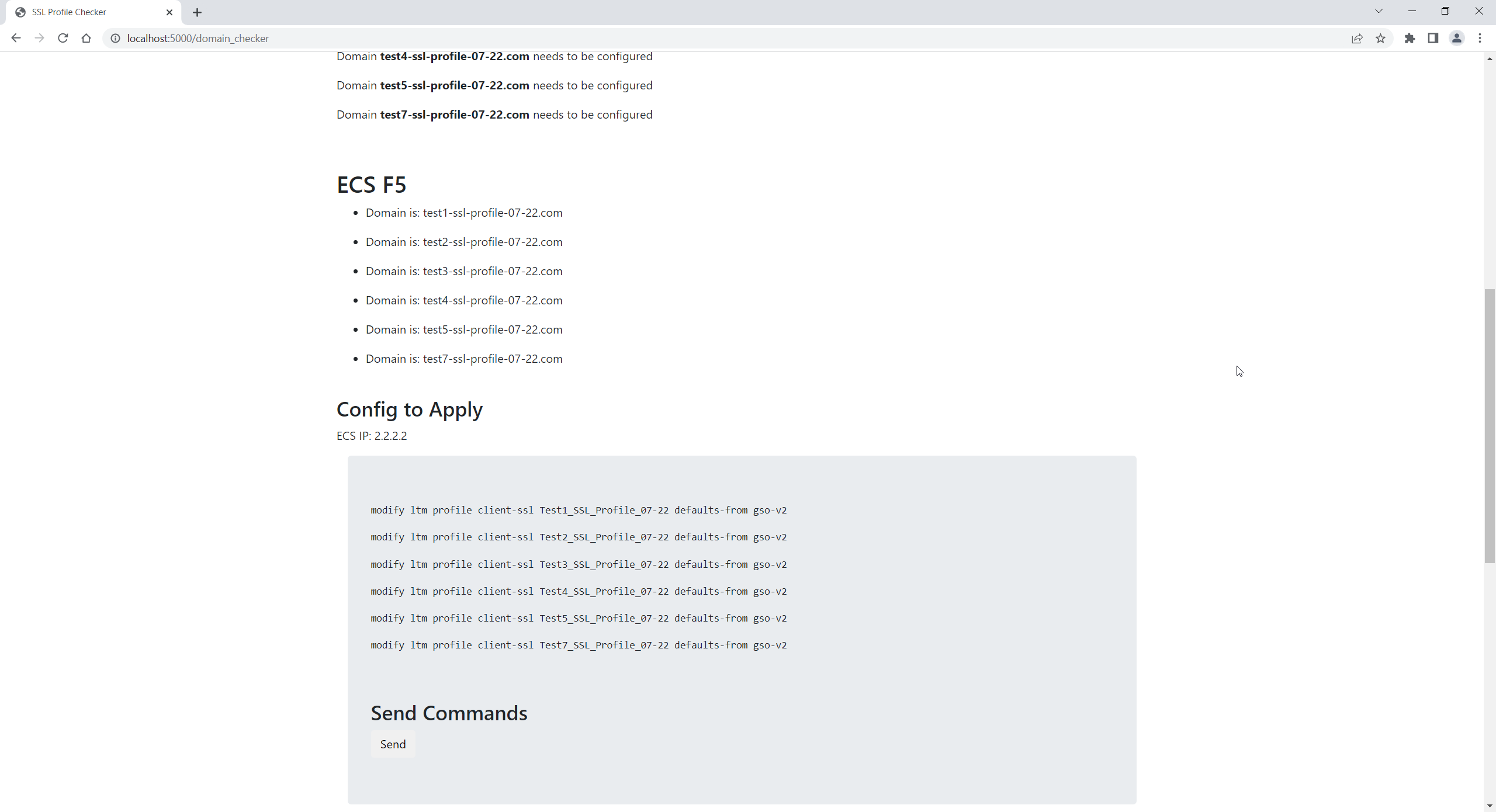
Task: Open a new browser tab
Action: point(197,12)
